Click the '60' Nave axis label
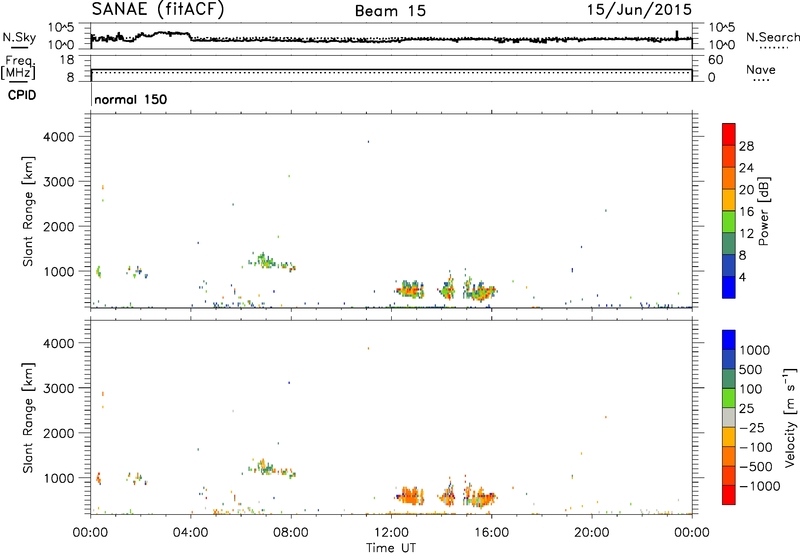800x554 pixels. coord(716,60)
